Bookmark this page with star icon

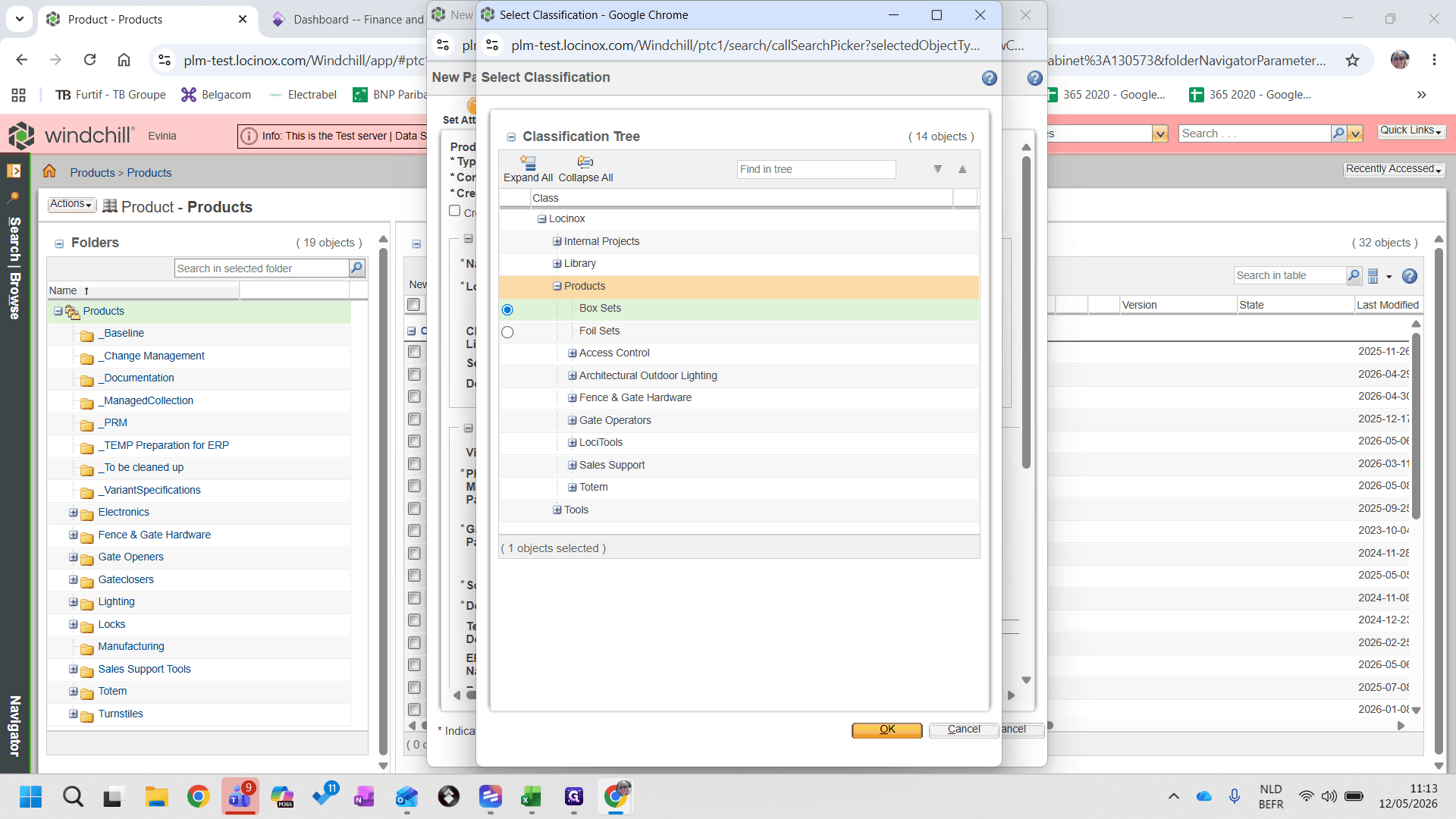point(1352,60)
